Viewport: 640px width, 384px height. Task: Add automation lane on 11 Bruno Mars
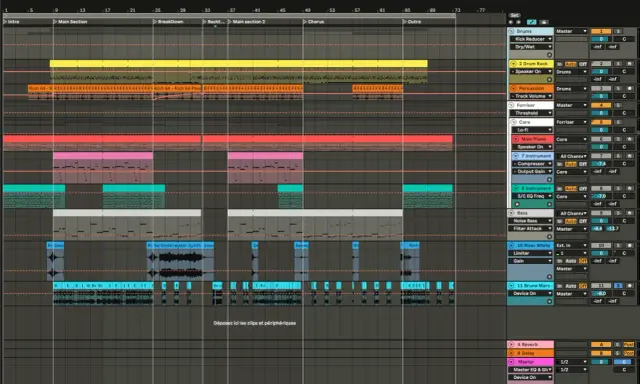[x=549, y=301]
